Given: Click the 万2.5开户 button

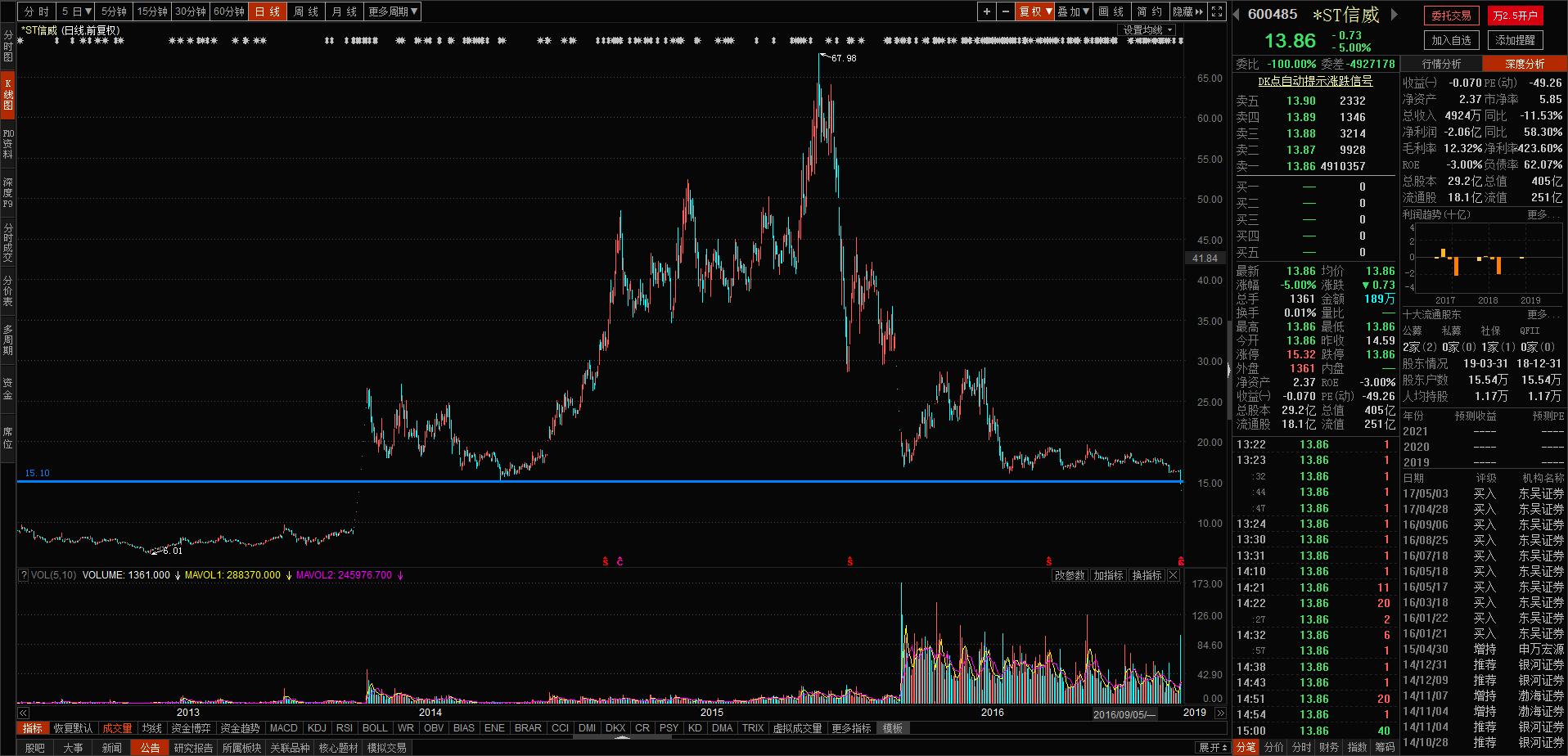Looking at the screenshot, I should click(1515, 16).
